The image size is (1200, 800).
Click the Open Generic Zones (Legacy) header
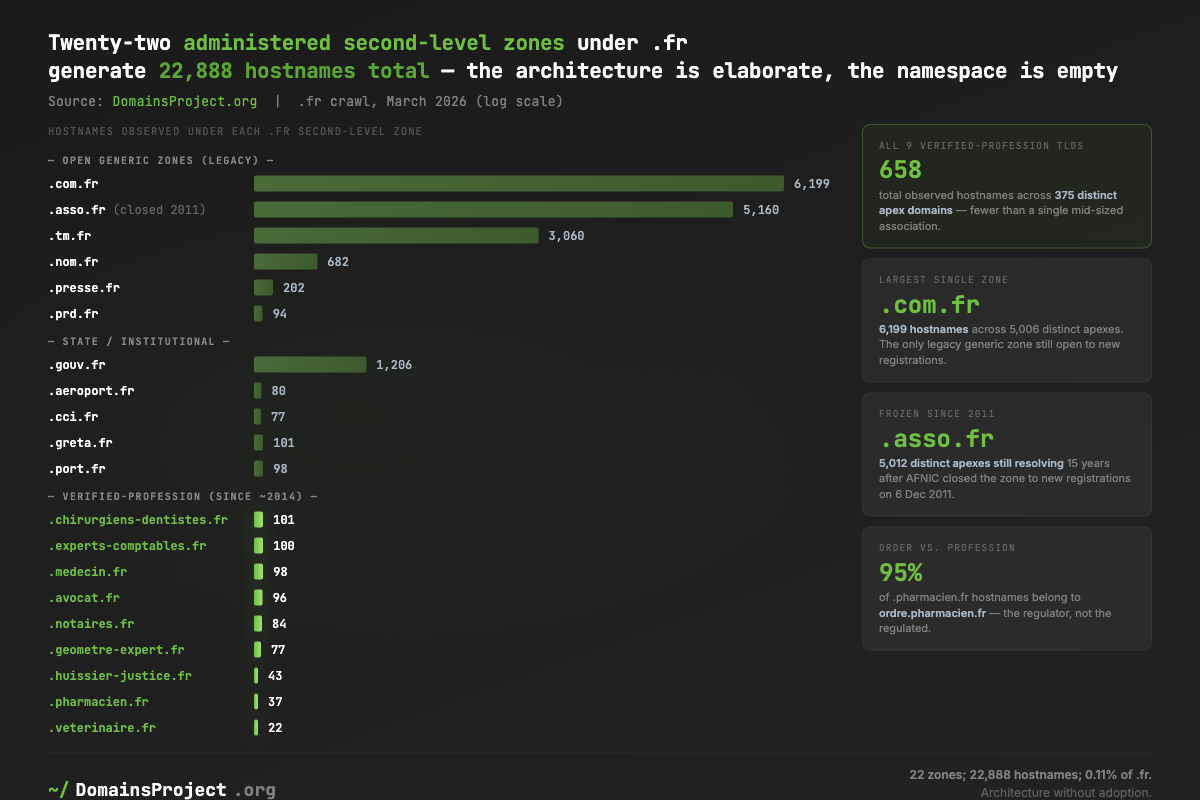tap(161, 160)
